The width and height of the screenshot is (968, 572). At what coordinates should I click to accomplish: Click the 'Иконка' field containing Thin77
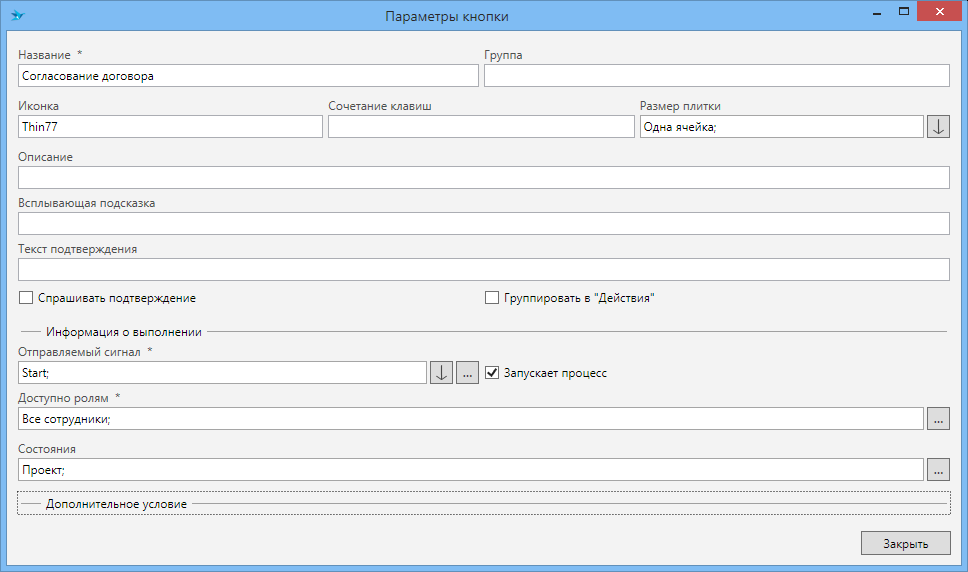pyautogui.click(x=170, y=127)
